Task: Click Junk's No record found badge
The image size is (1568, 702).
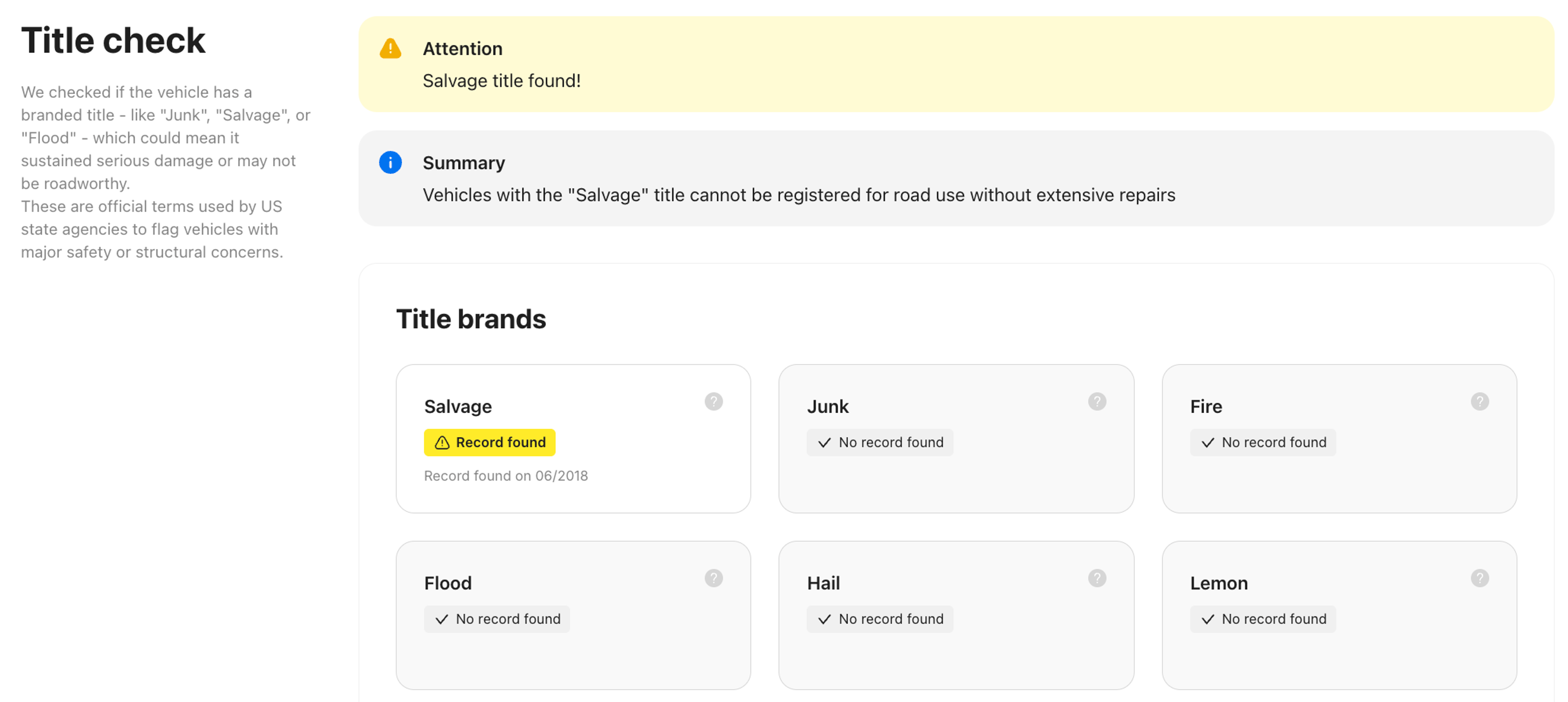Action: [x=880, y=443]
